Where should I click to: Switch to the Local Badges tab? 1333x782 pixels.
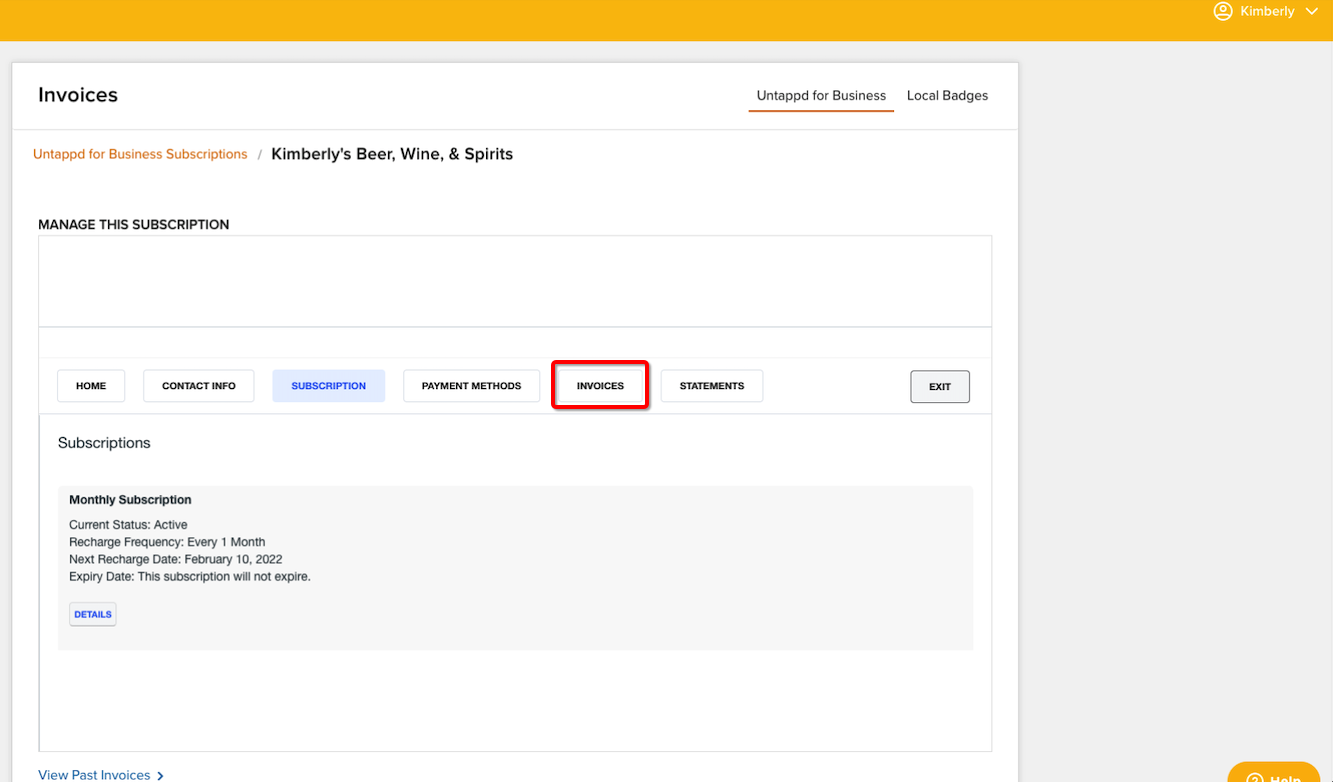click(947, 96)
